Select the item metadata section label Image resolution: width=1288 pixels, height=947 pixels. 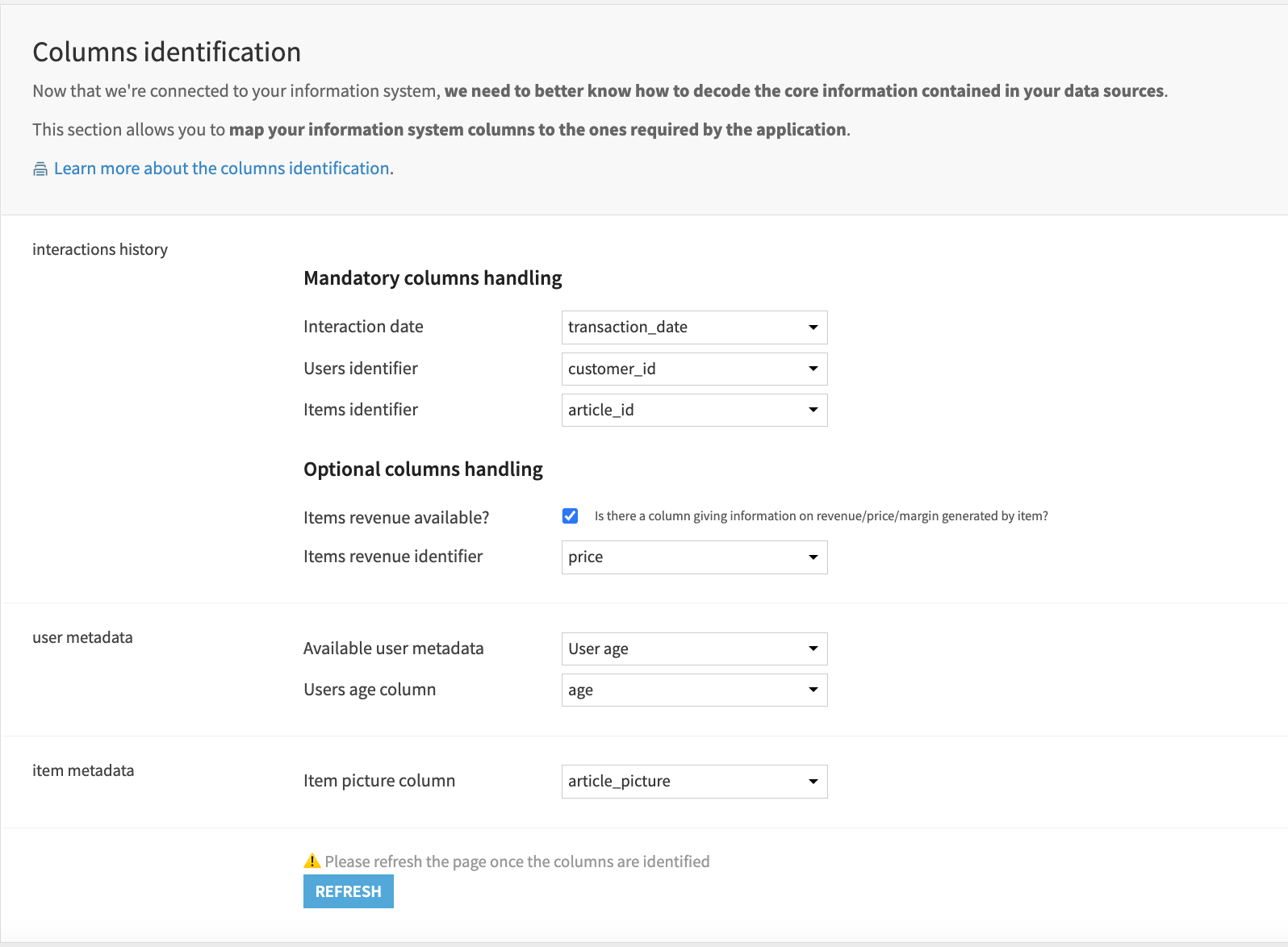click(83, 771)
